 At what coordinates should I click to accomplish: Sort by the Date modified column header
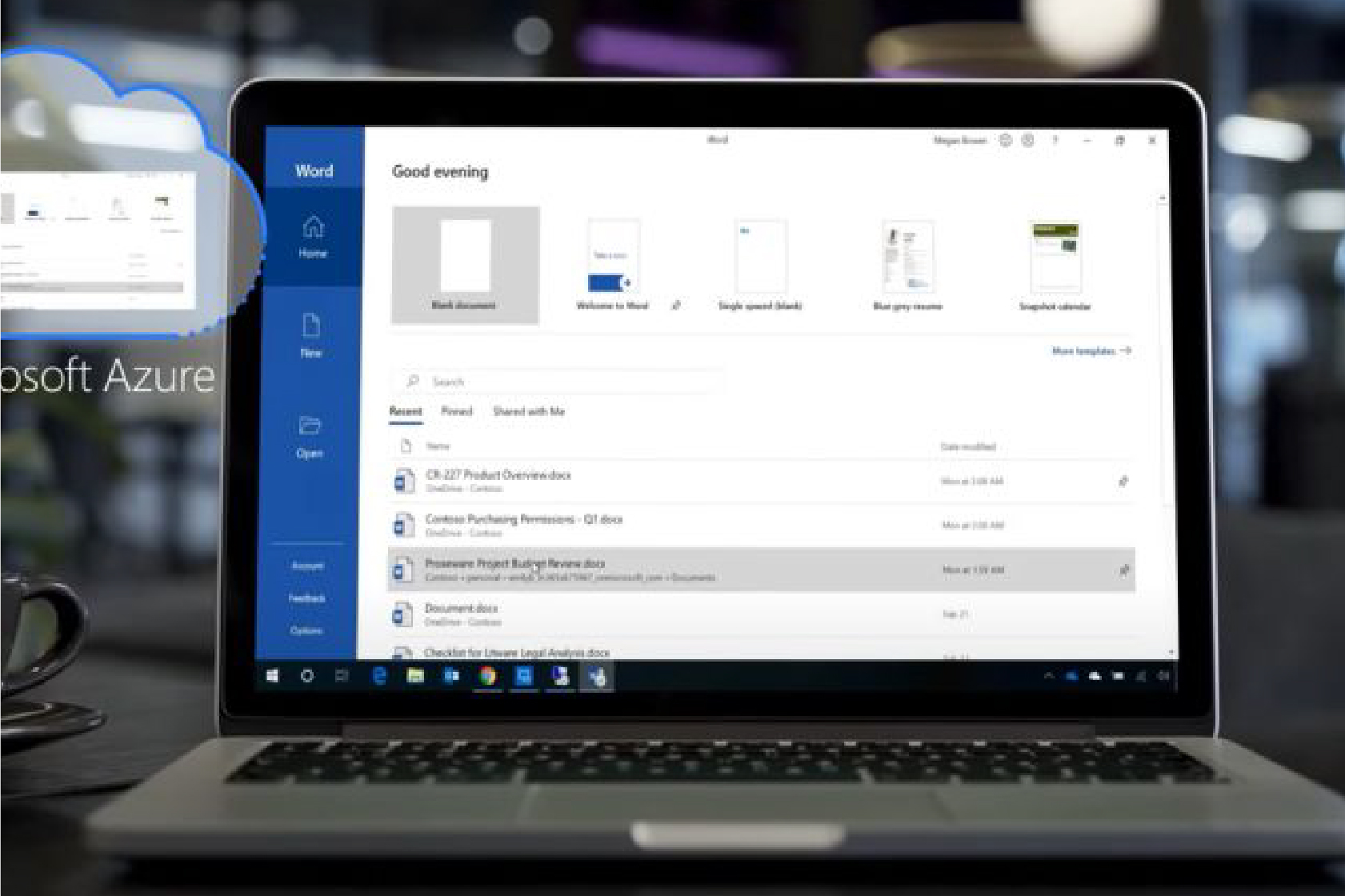968,446
